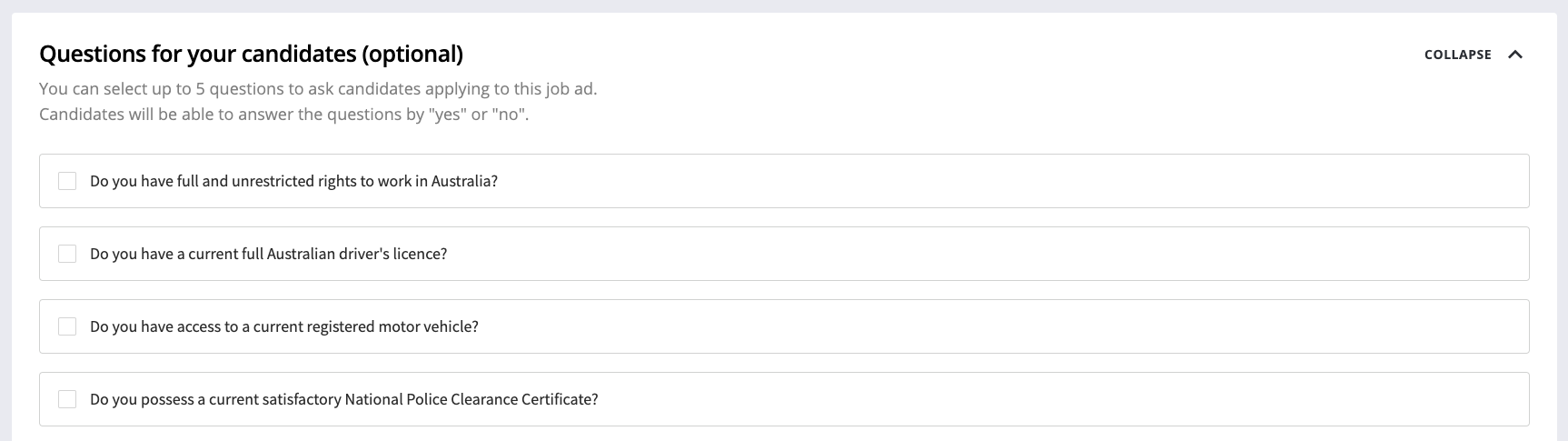Click blank white space between heading and COLLAPSE

coord(908,55)
